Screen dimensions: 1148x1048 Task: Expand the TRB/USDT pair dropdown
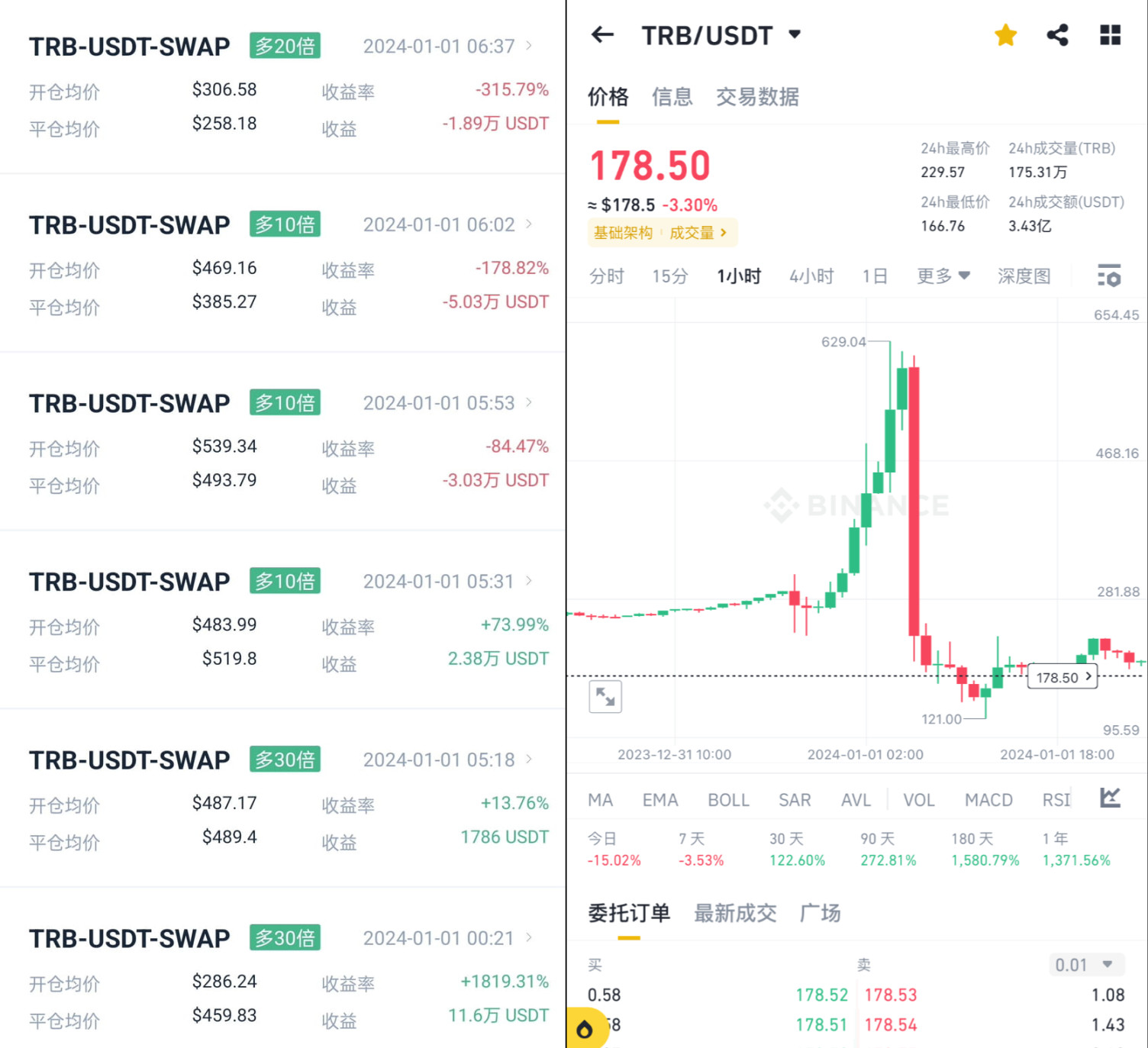795,34
